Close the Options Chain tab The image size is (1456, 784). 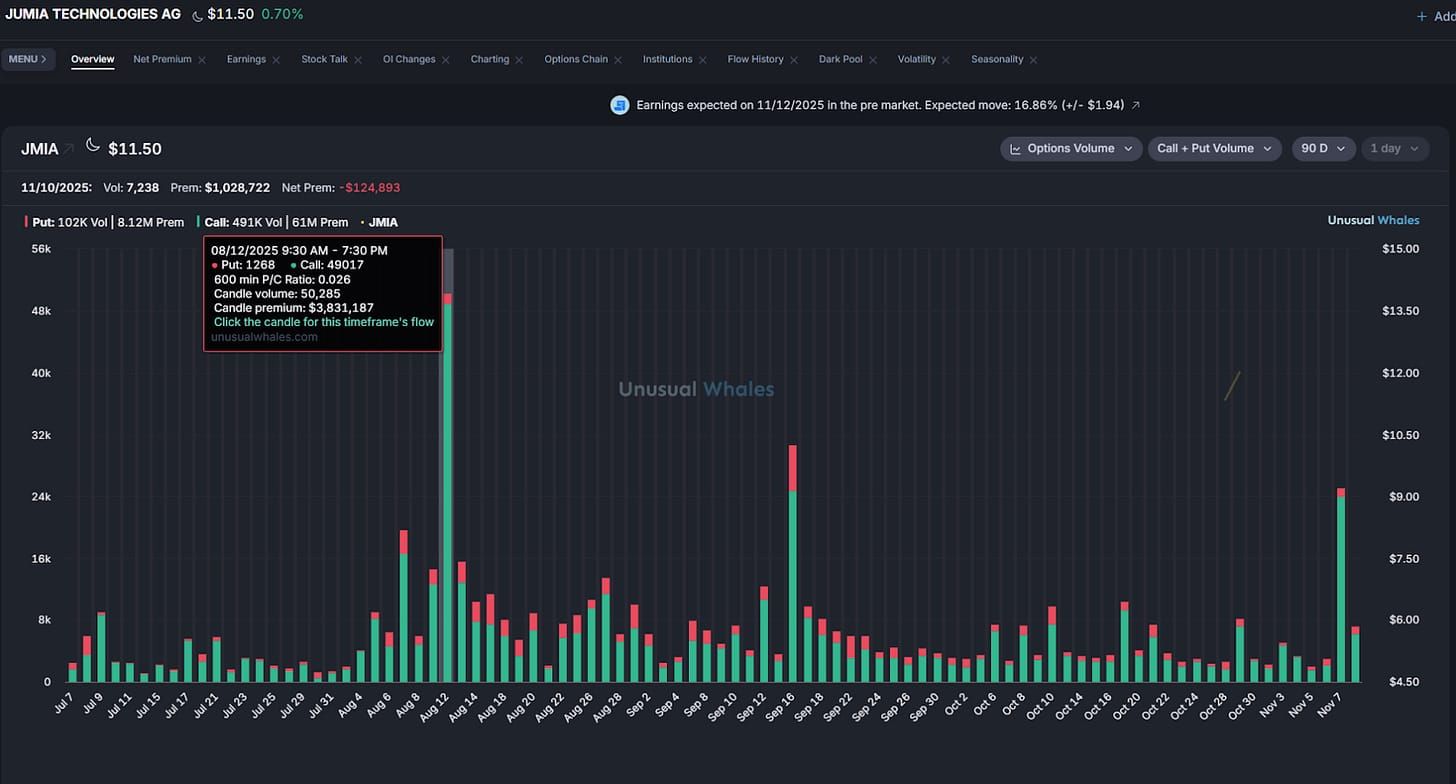[x=618, y=60]
